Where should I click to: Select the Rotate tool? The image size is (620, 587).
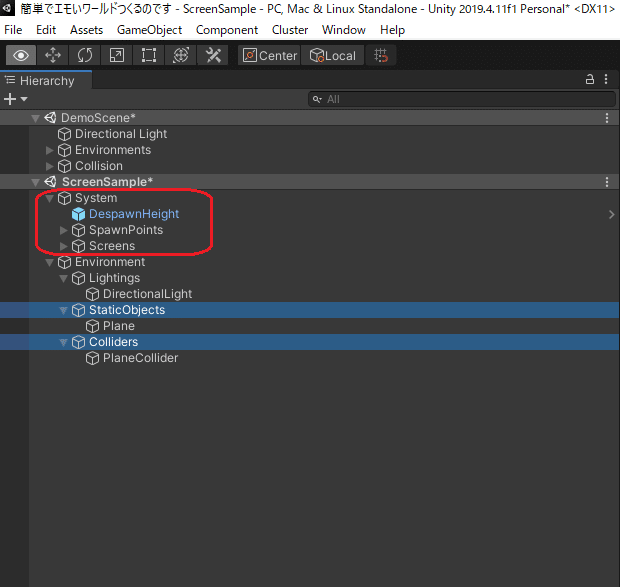pos(85,55)
